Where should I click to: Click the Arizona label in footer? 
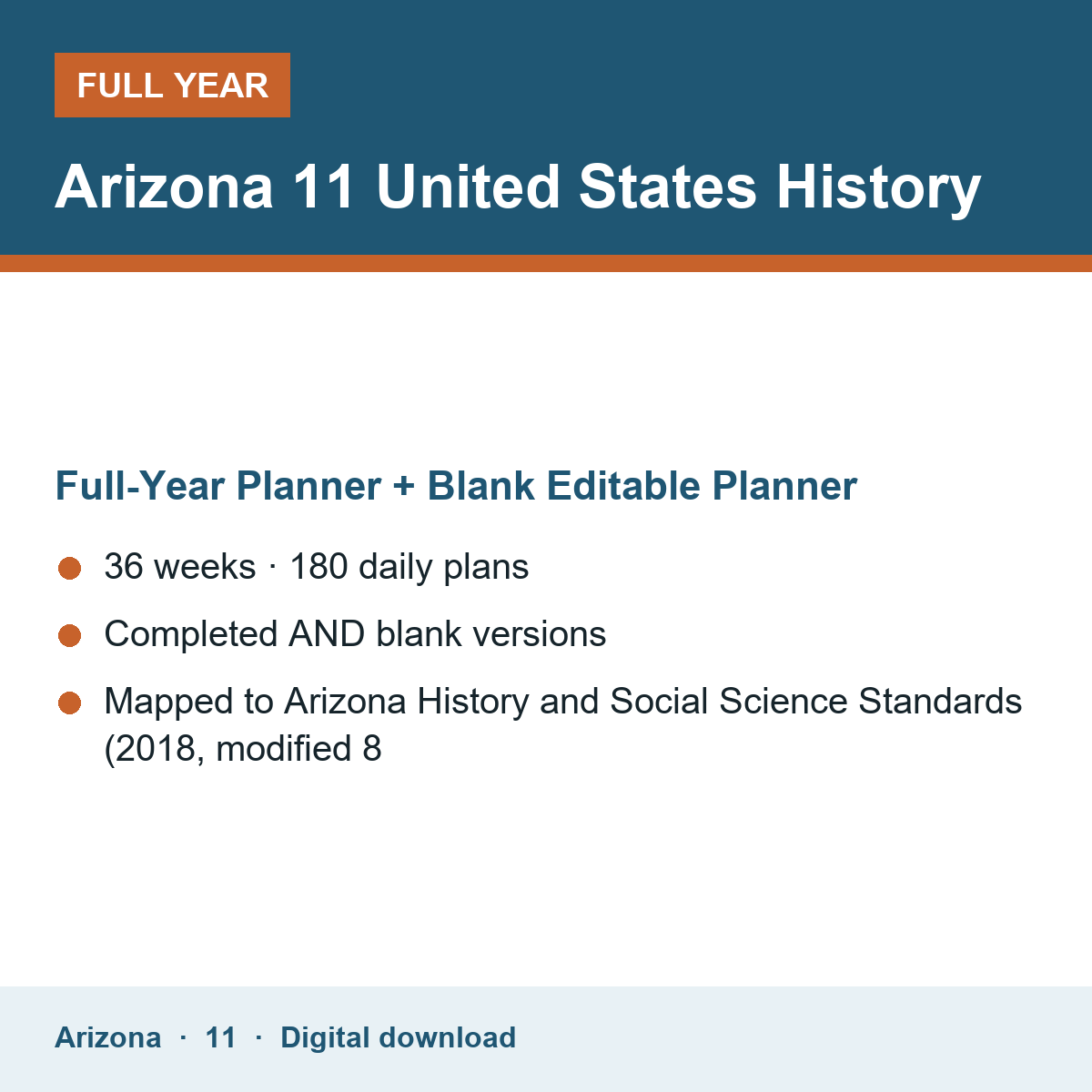pyautogui.click(x=108, y=1037)
